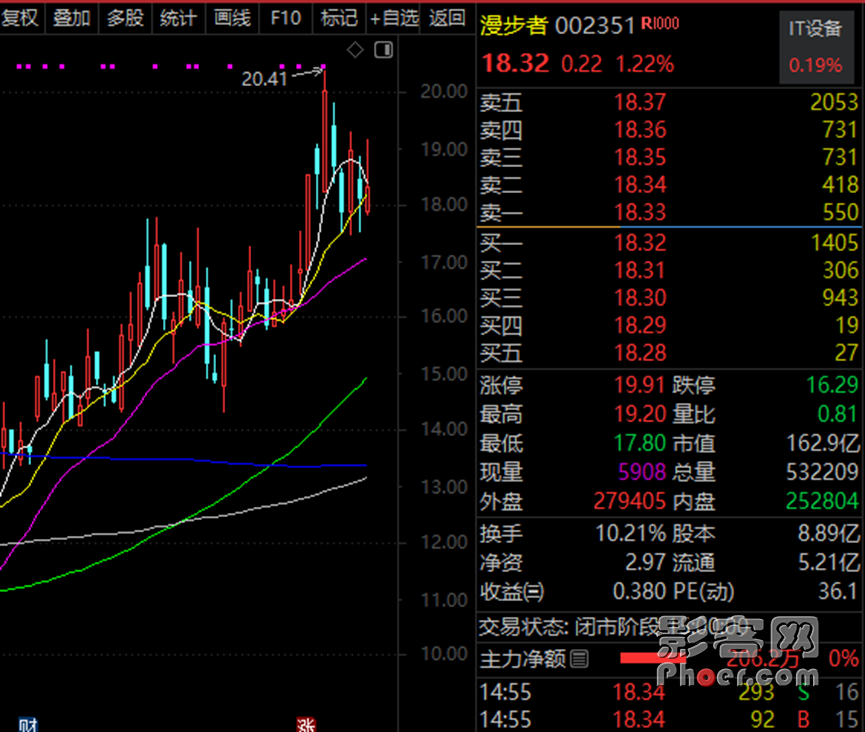Click the 买一 volume 1405
Image resolution: width=865 pixels, height=732 pixels.
[x=834, y=243]
